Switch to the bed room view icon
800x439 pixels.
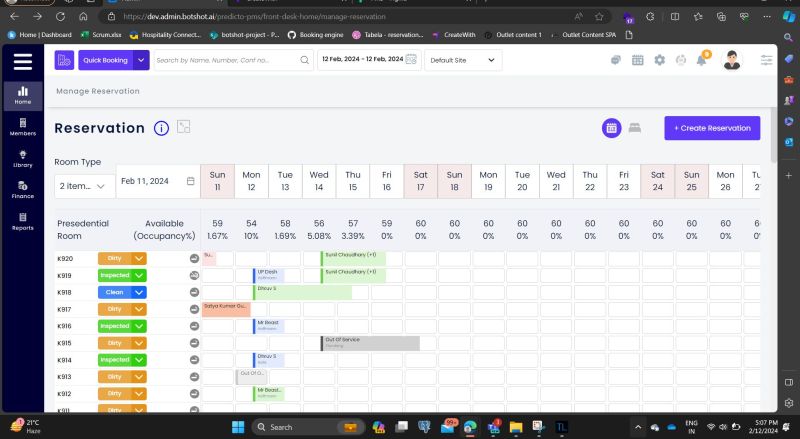[x=634, y=128]
